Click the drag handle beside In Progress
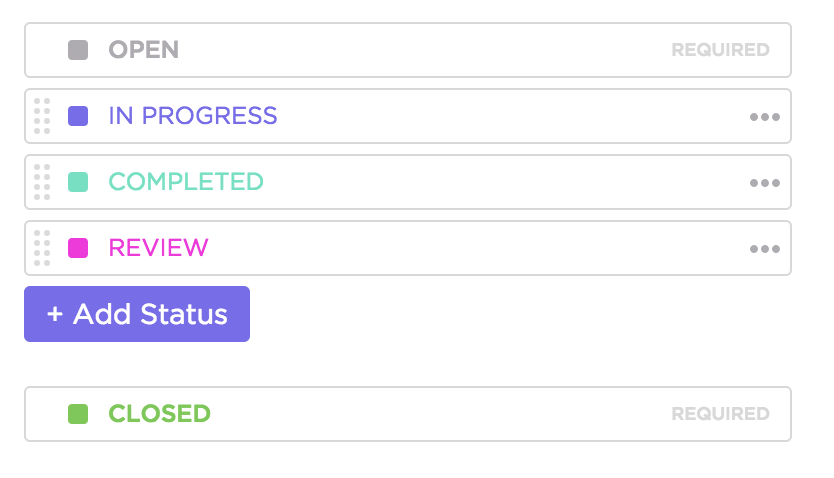Screen dimensions: 834x478 (42, 116)
